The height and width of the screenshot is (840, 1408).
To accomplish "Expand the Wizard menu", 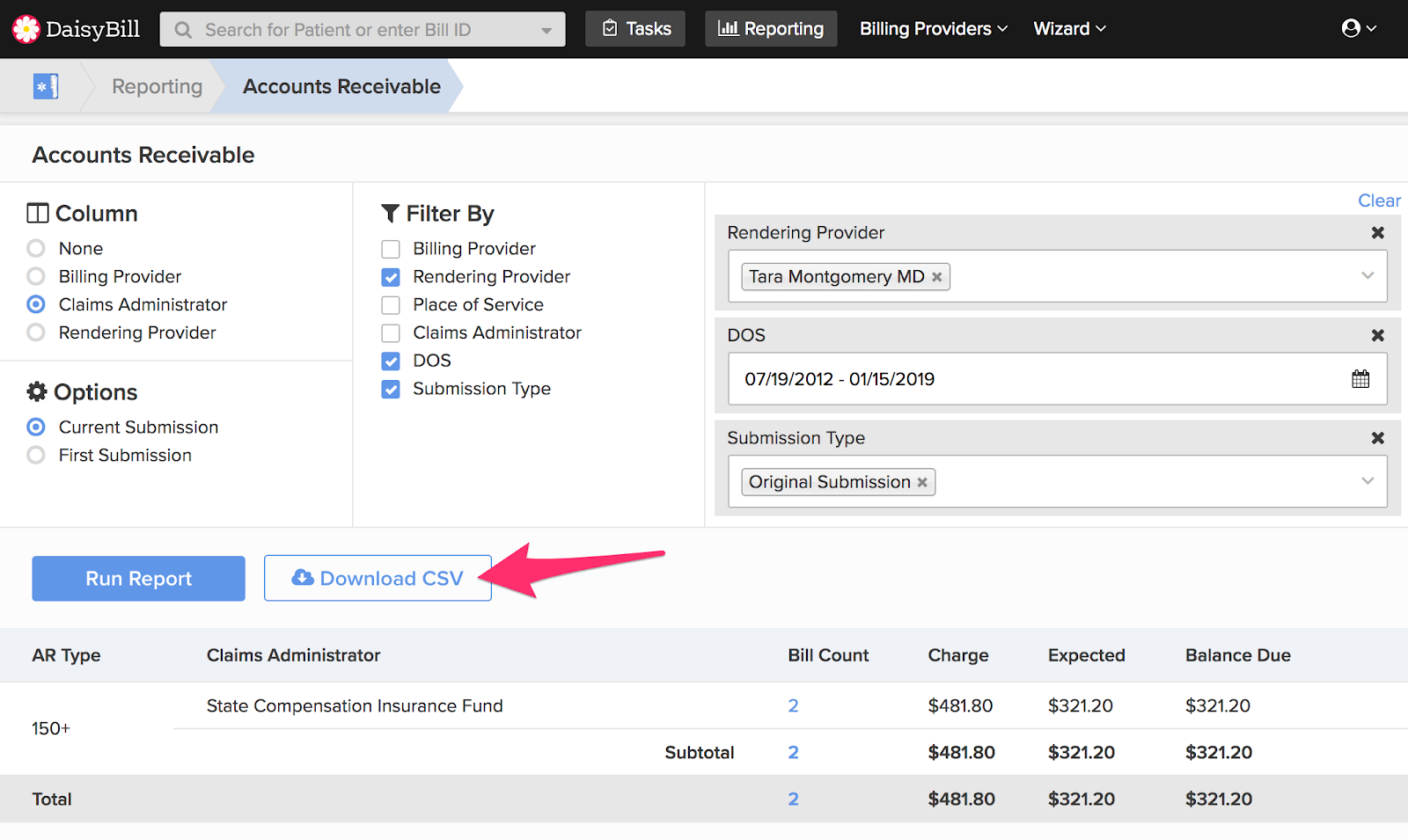I will [x=1069, y=29].
